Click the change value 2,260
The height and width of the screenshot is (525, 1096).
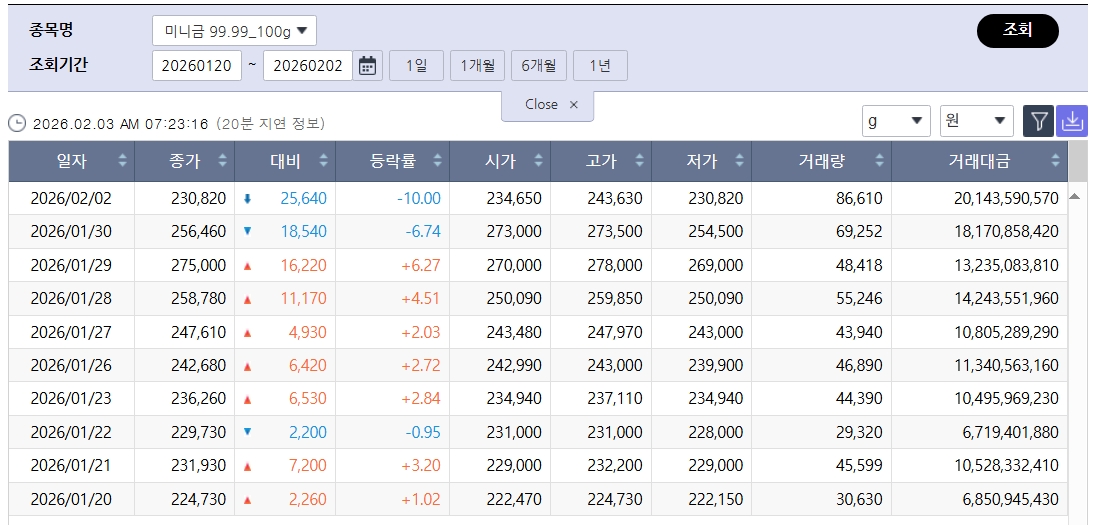click(x=308, y=499)
